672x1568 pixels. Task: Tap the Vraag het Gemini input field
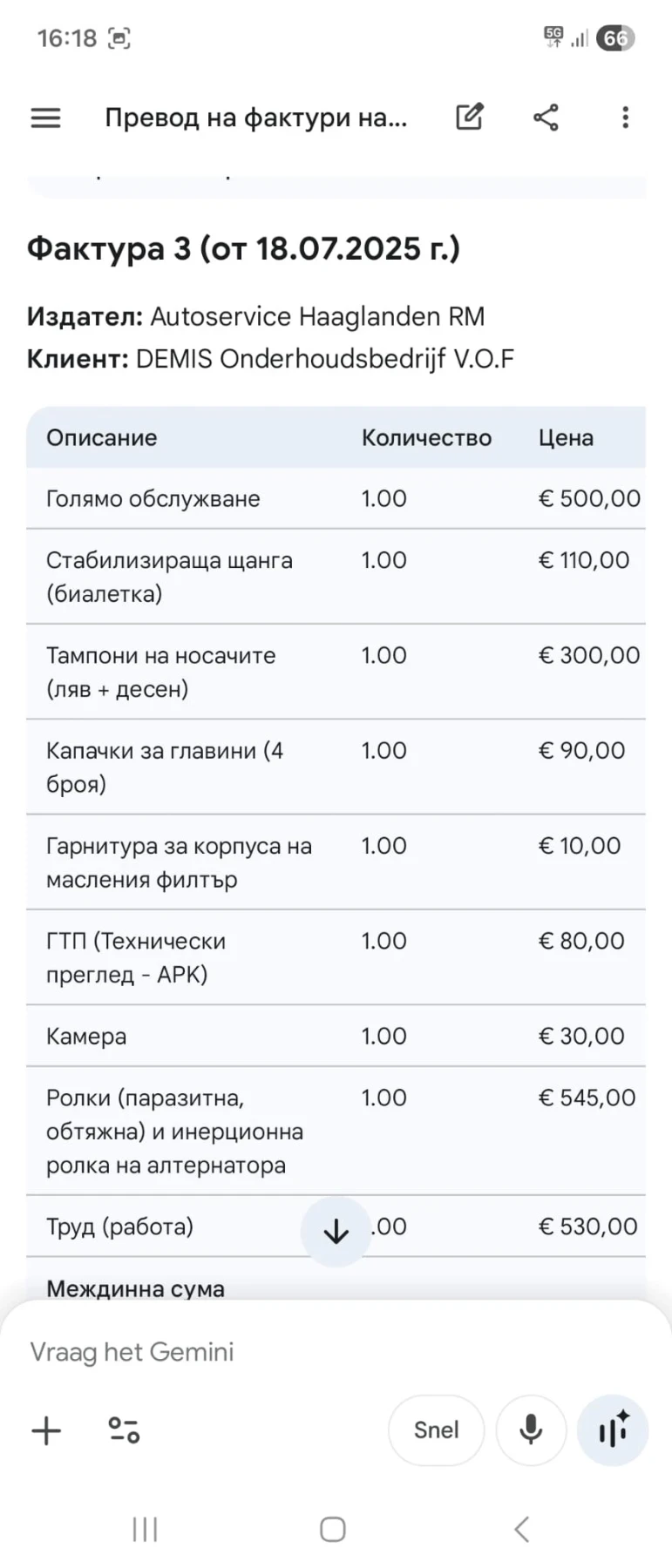click(x=261, y=1352)
